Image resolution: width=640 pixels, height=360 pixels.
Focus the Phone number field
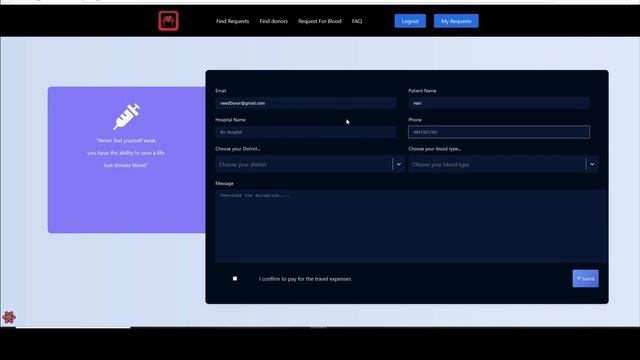499,132
